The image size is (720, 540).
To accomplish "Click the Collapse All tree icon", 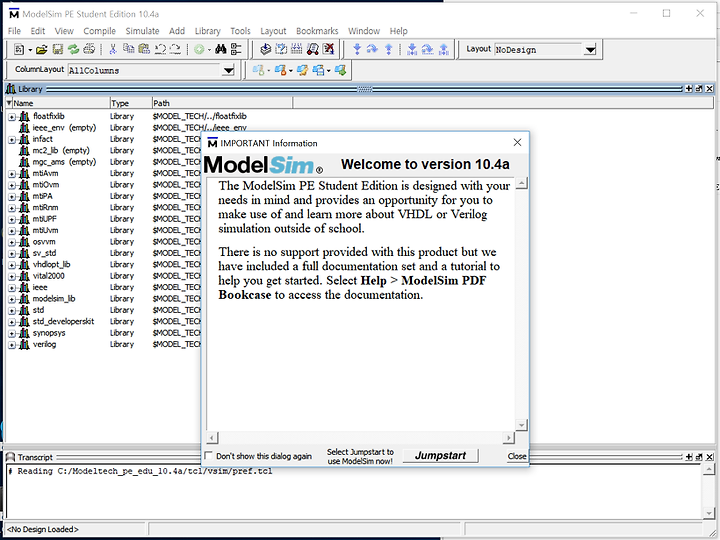I will coord(236,49).
